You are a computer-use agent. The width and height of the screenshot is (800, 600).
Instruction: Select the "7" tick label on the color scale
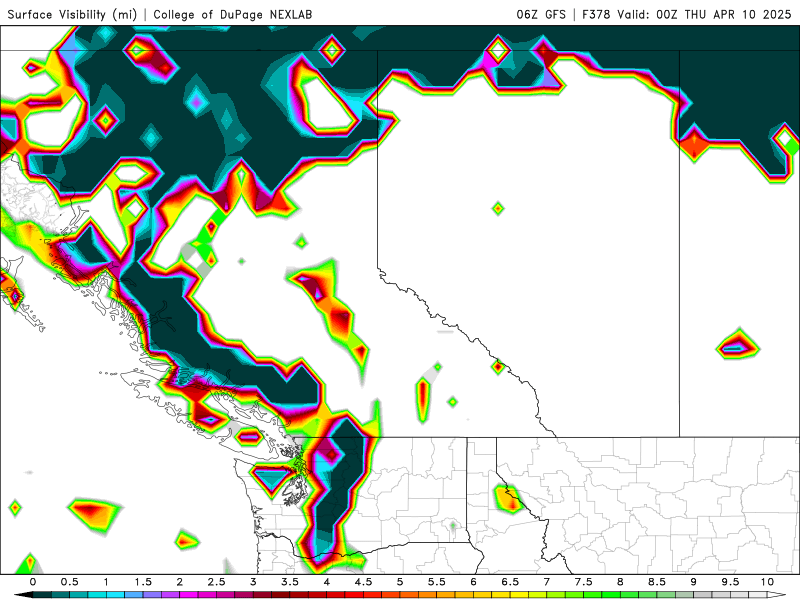[x=547, y=582]
